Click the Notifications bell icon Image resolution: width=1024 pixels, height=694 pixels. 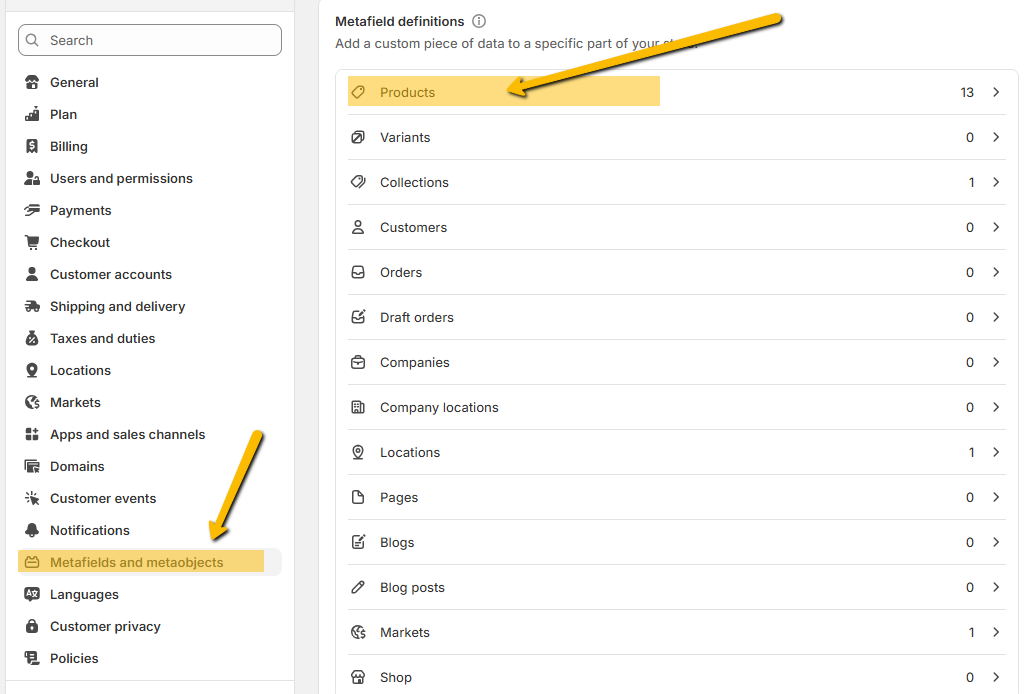(x=32, y=530)
